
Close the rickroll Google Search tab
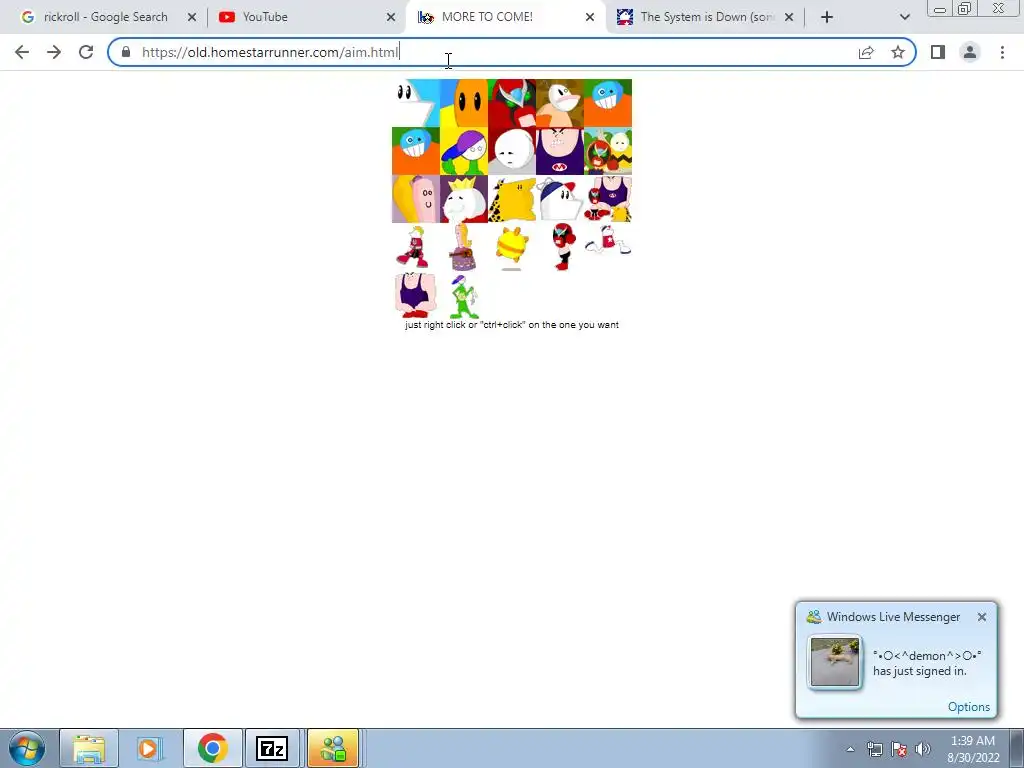click(192, 17)
